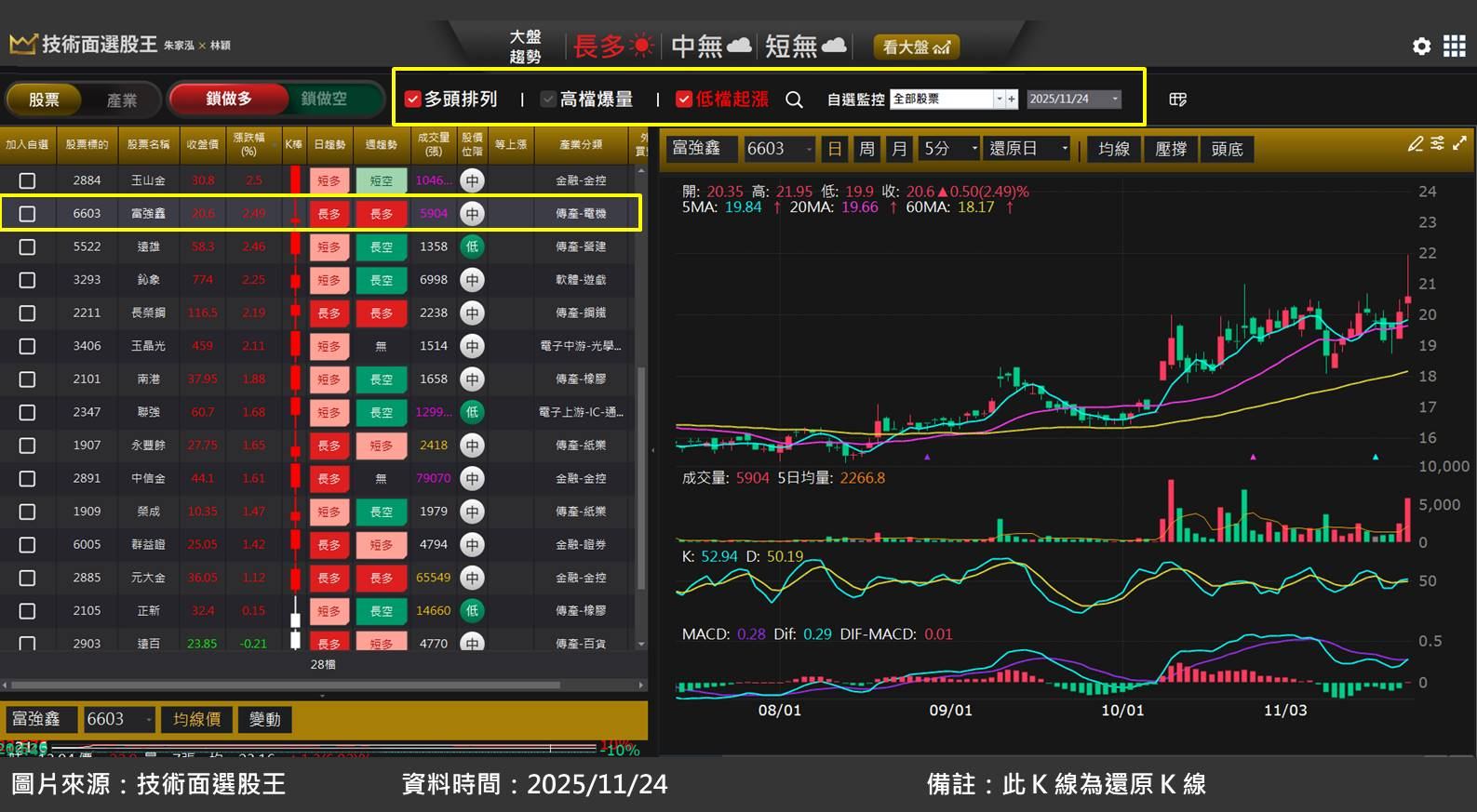Viewport: 1477px width, 812px height.
Task: Toggle the 均線 moving average button
Action: coord(1113,149)
